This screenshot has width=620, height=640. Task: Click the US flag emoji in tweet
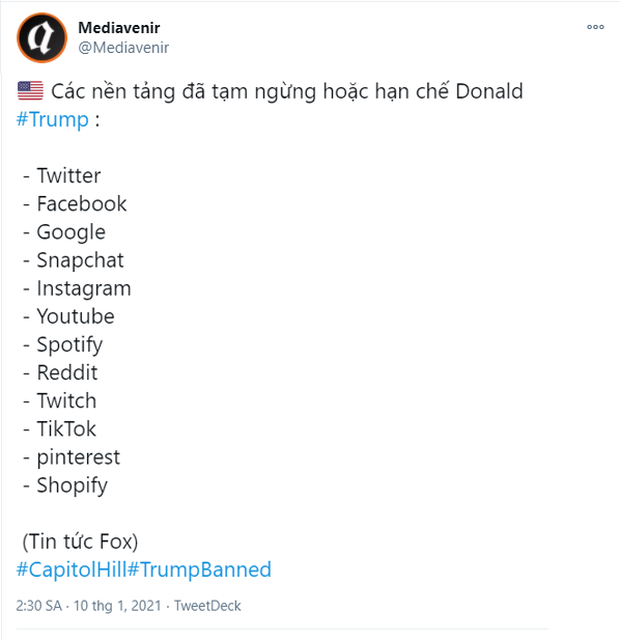(x=30, y=92)
